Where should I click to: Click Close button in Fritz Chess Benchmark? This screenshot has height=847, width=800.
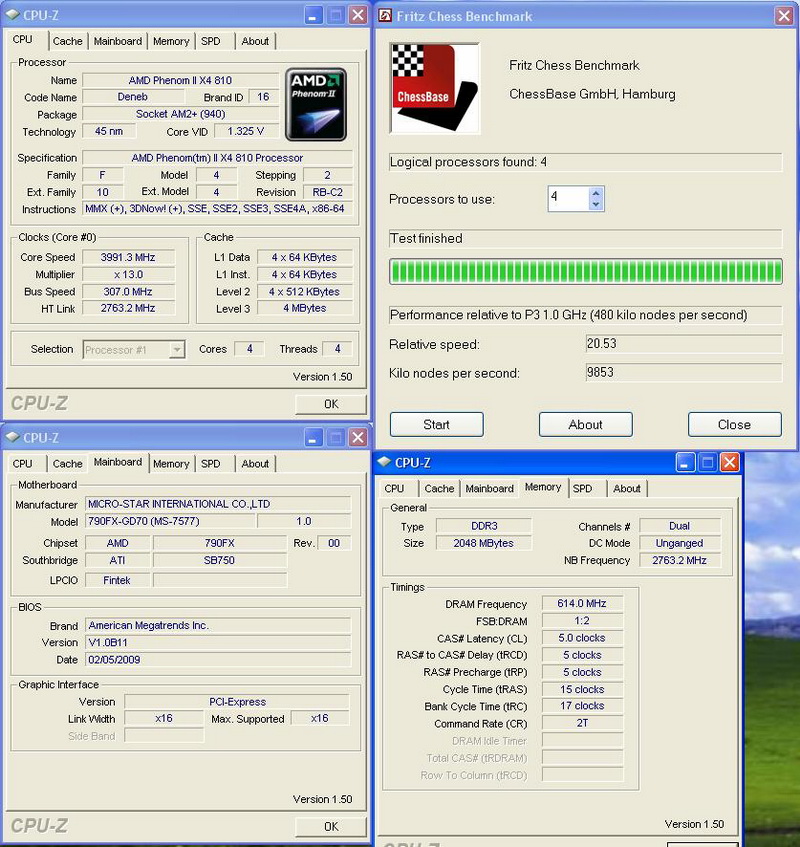[735, 425]
